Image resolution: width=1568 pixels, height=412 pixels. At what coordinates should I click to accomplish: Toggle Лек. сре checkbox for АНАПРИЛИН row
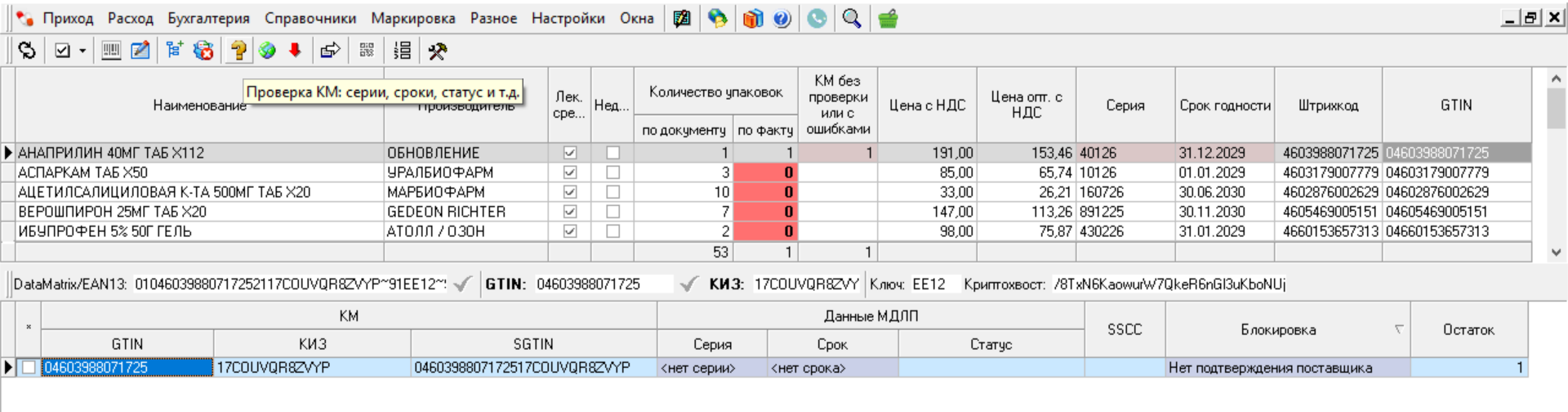570,153
